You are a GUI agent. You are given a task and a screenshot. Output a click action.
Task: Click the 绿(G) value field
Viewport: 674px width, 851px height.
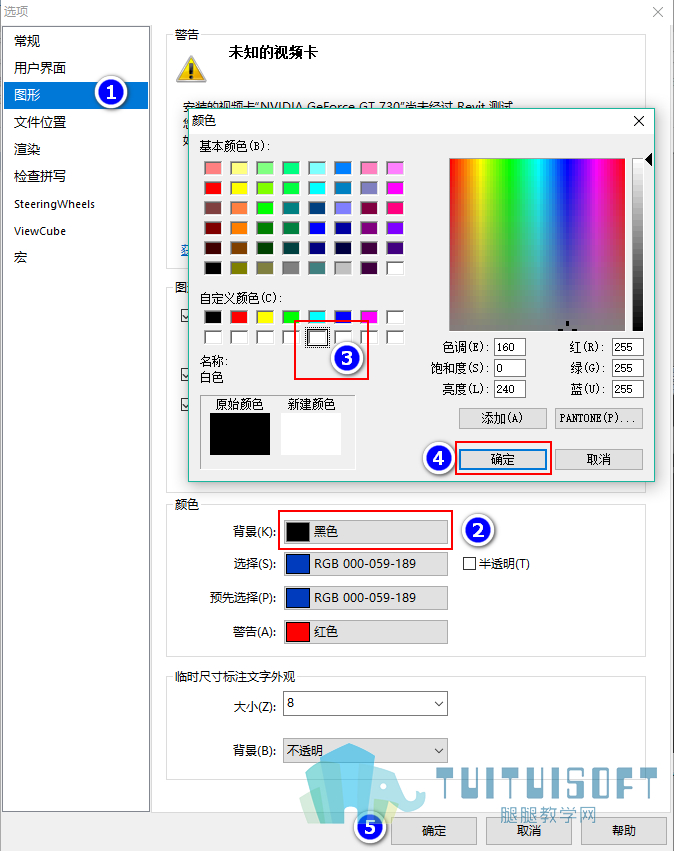[x=628, y=368]
